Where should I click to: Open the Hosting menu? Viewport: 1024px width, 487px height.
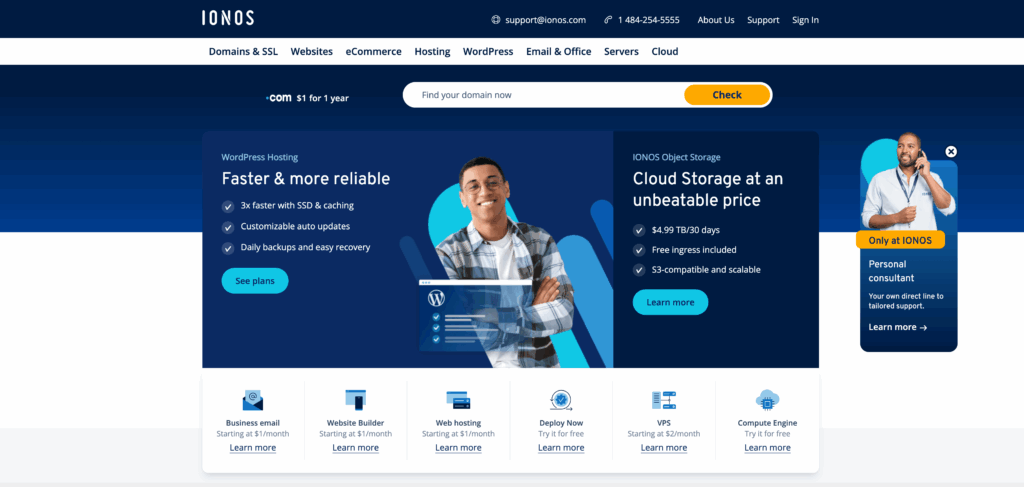tap(432, 52)
